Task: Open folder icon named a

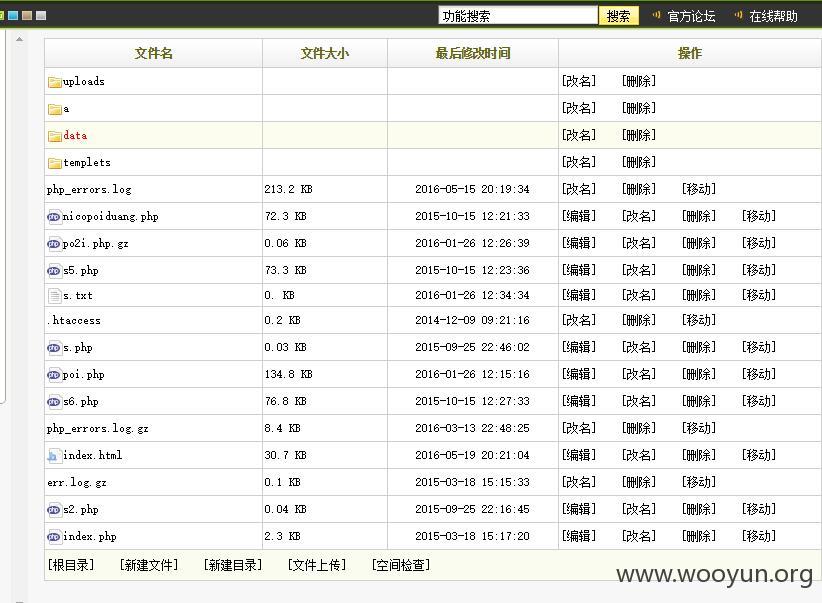Action: pos(55,109)
